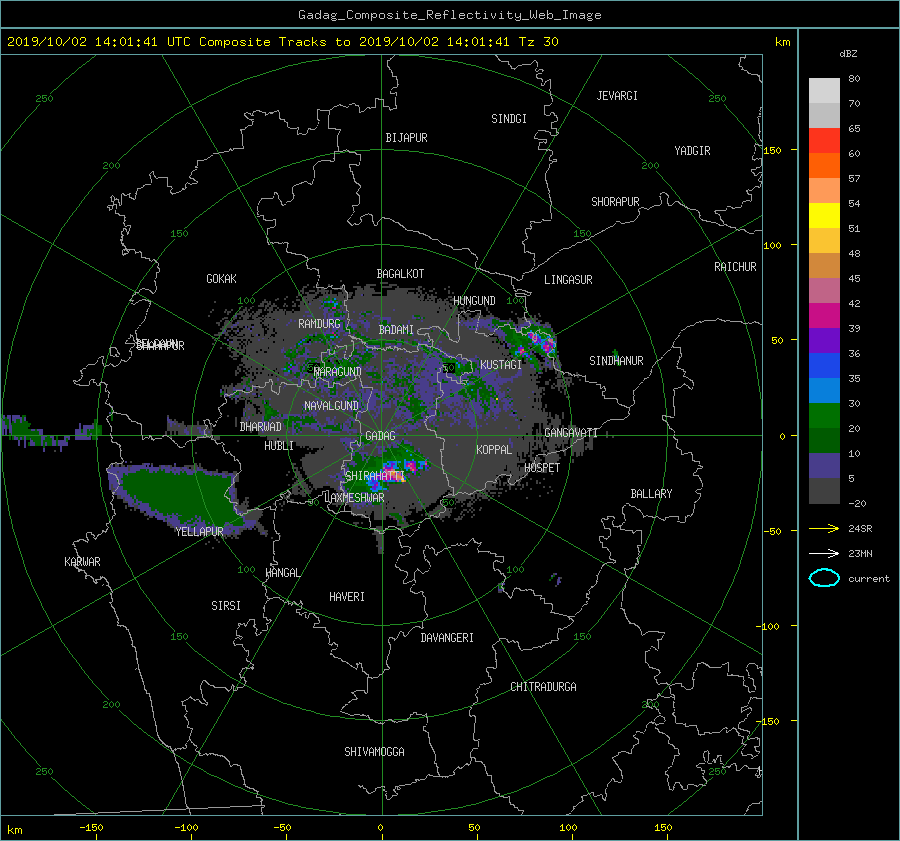Click the DHARWAD town label
The height and width of the screenshot is (841, 900).
click(x=261, y=427)
